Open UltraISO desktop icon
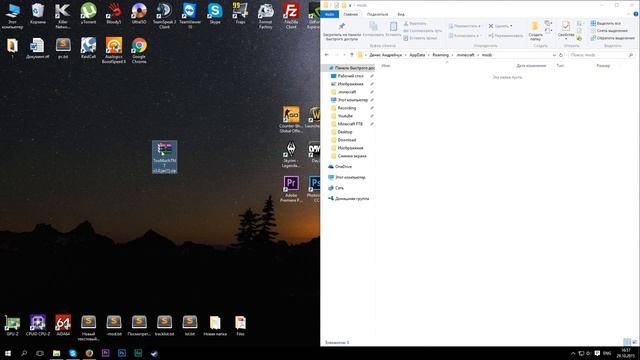 [x=139, y=14]
